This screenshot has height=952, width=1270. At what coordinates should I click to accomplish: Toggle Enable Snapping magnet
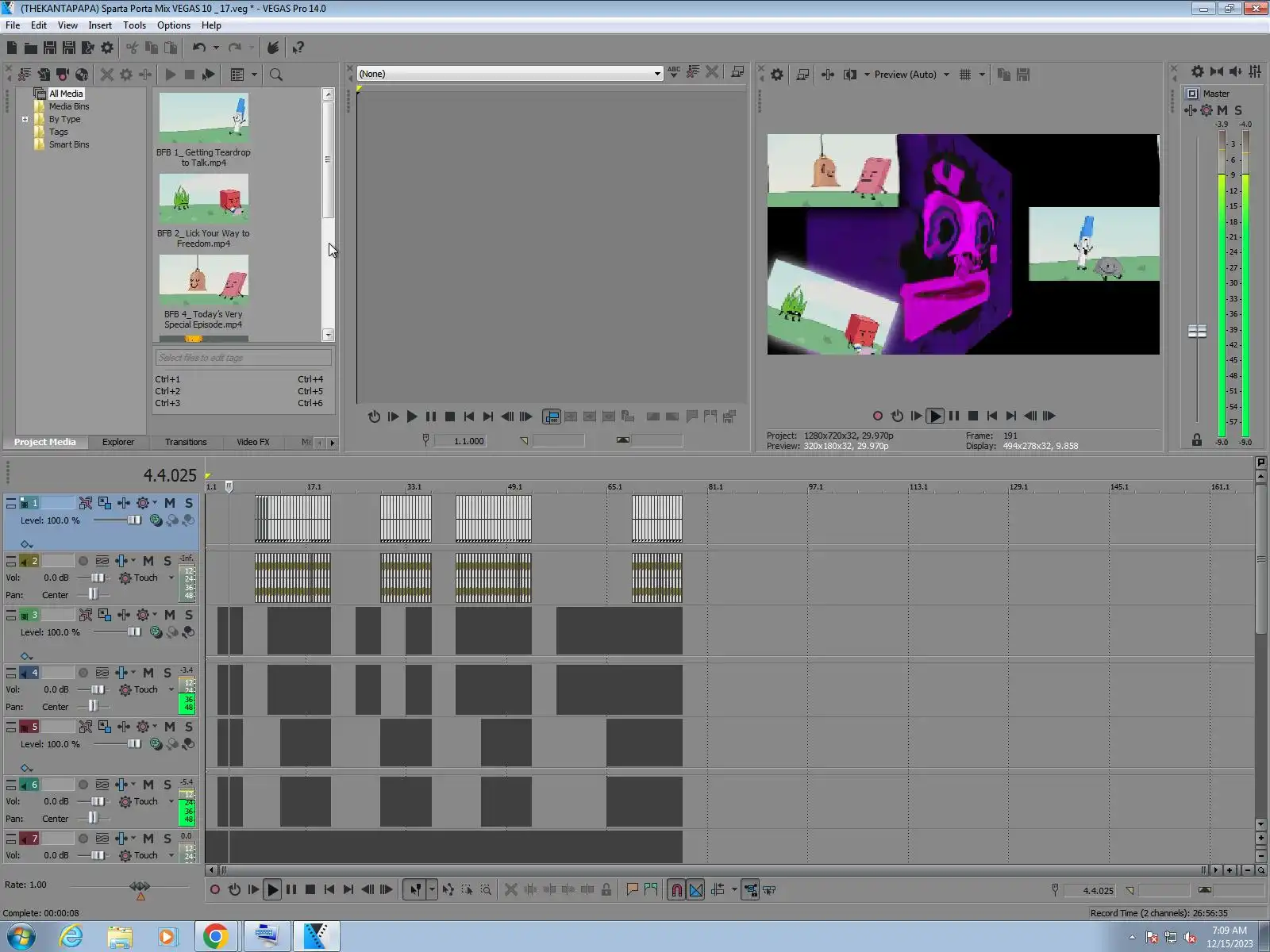pyautogui.click(x=676, y=890)
